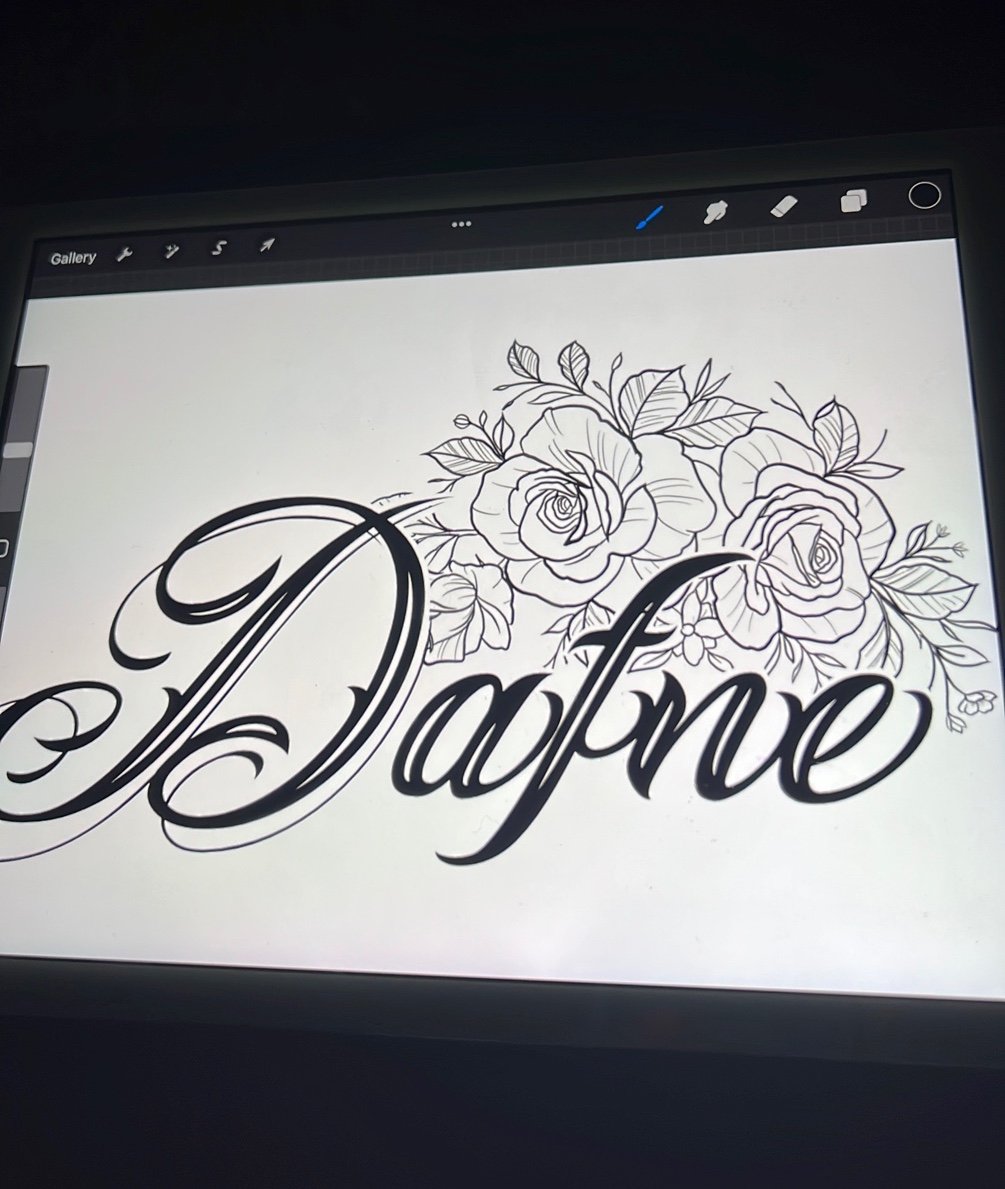The height and width of the screenshot is (1189, 1005).
Task: Select the Eraser tool
Action: [x=784, y=206]
